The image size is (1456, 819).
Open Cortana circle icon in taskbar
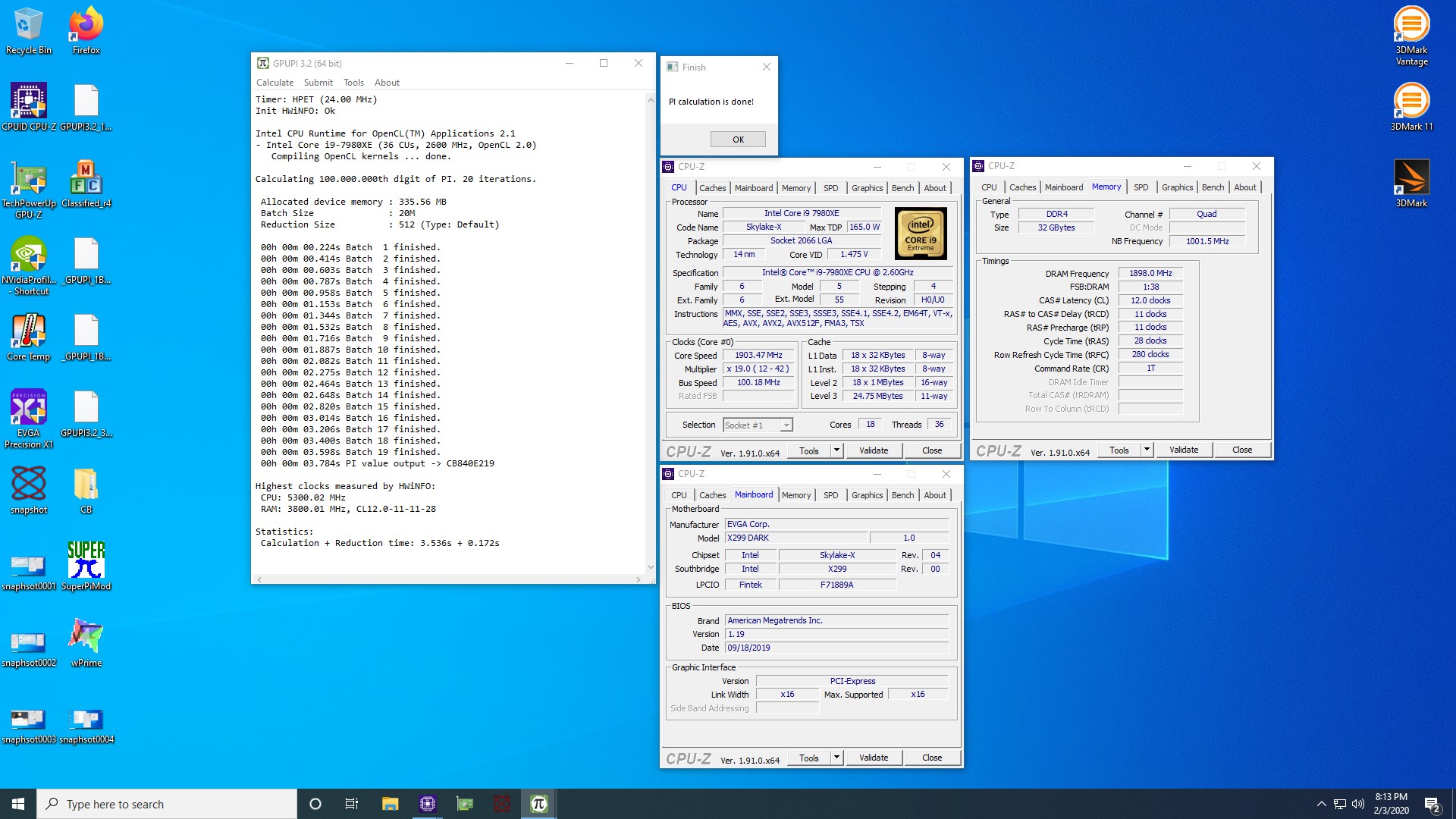click(x=315, y=804)
